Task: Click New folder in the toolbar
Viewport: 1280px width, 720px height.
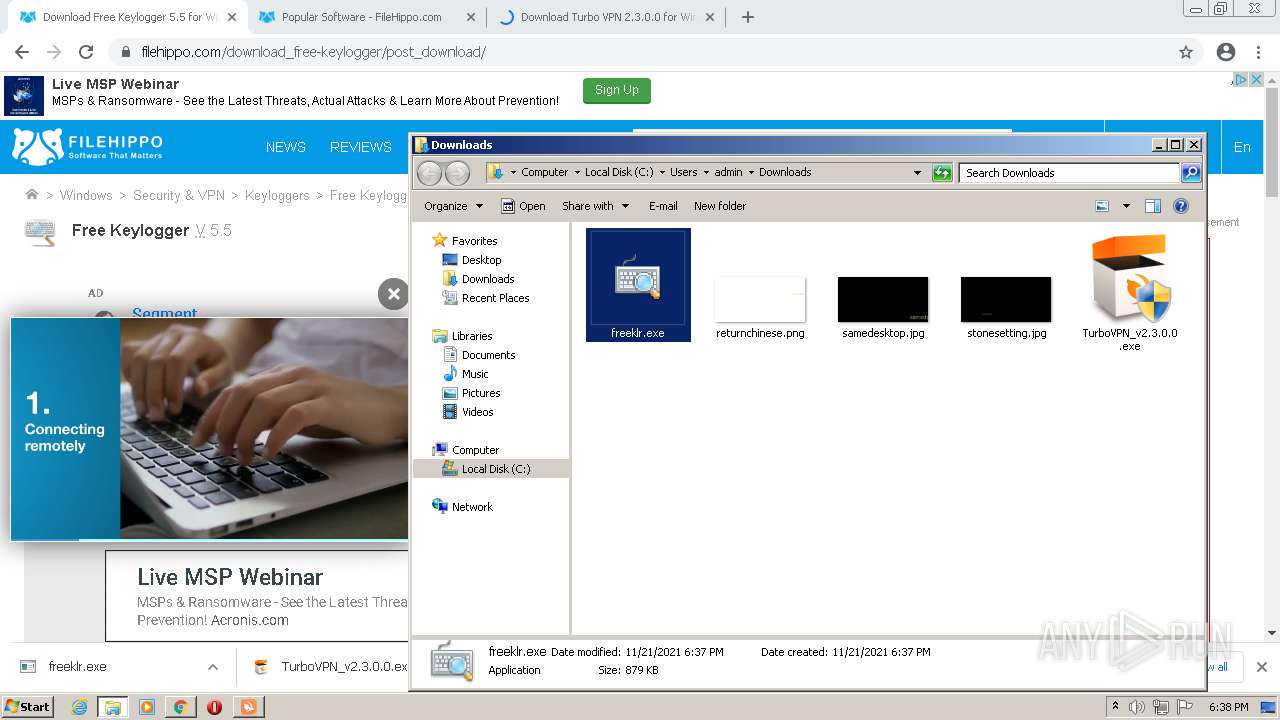Action: point(720,206)
